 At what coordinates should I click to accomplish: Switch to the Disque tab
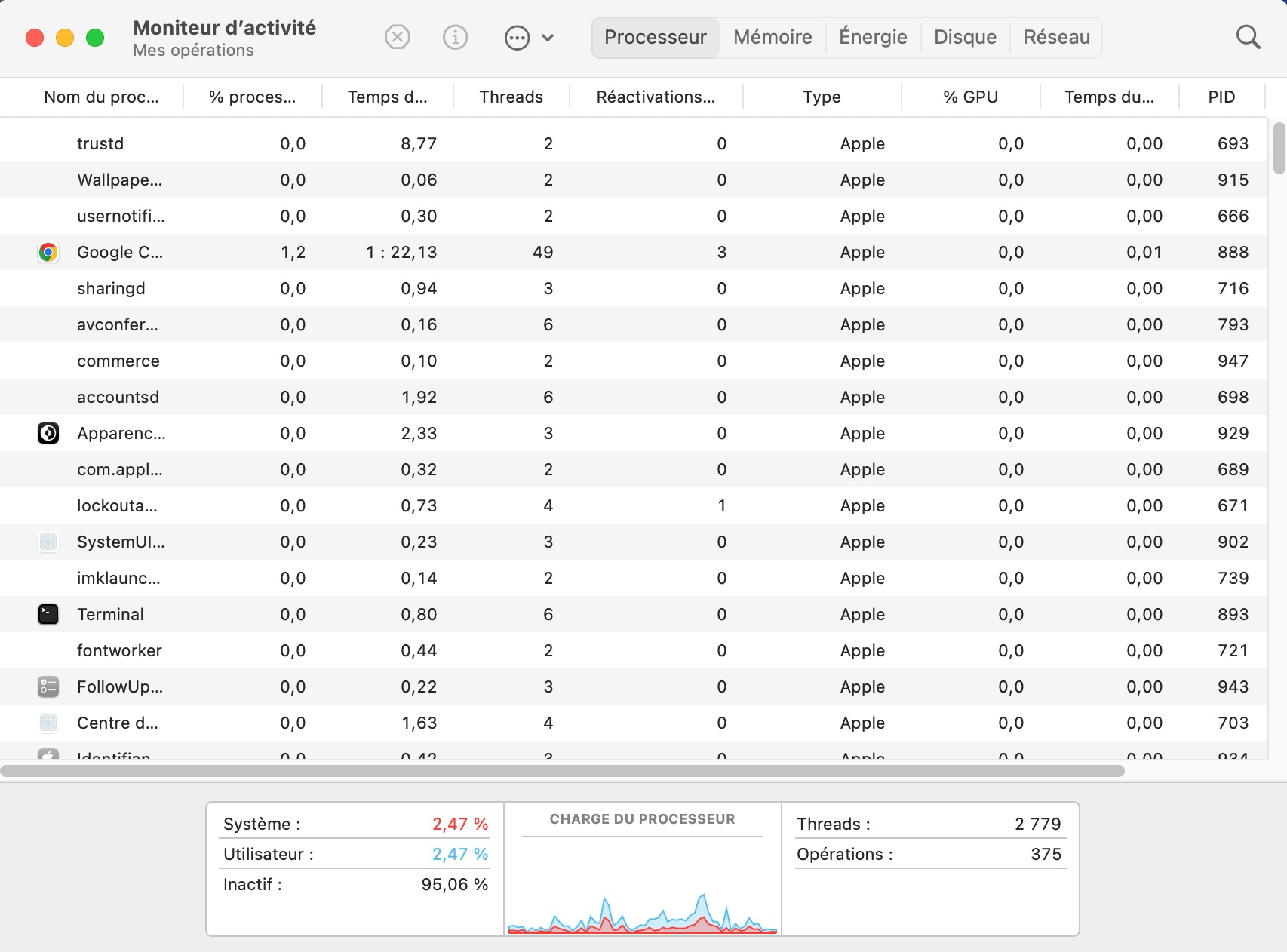[965, 37]
